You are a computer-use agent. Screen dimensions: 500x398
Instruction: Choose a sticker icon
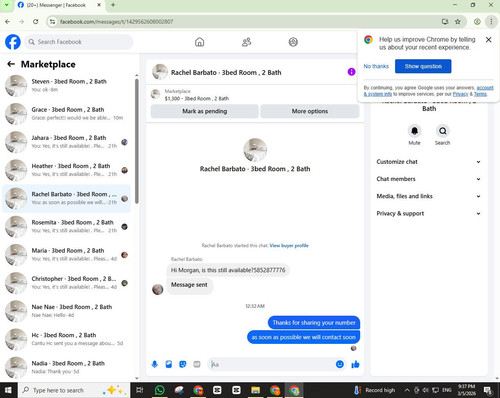coord(183,364)
